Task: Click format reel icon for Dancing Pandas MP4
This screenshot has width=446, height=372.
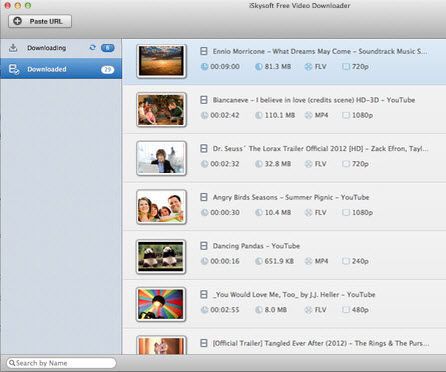Action: [308, 261]
